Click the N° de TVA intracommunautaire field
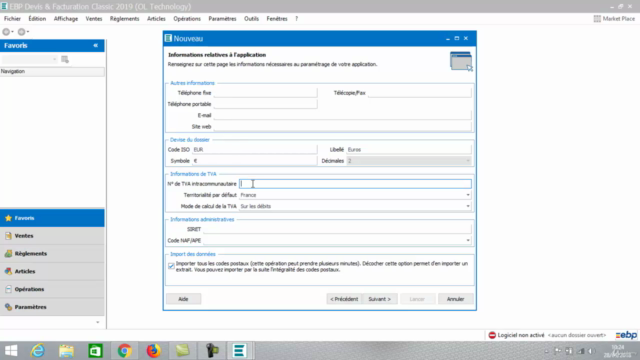This screenshot has width=640, height=360. [x=355, y=184]
